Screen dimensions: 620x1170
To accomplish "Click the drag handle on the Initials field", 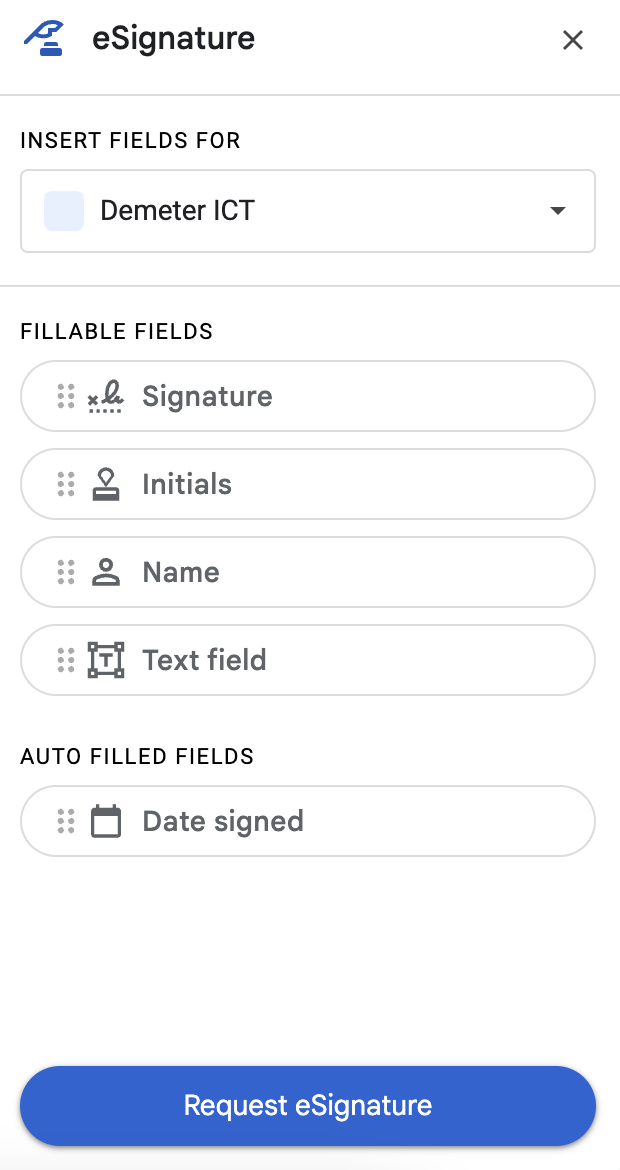I will (x=66, y=485).
